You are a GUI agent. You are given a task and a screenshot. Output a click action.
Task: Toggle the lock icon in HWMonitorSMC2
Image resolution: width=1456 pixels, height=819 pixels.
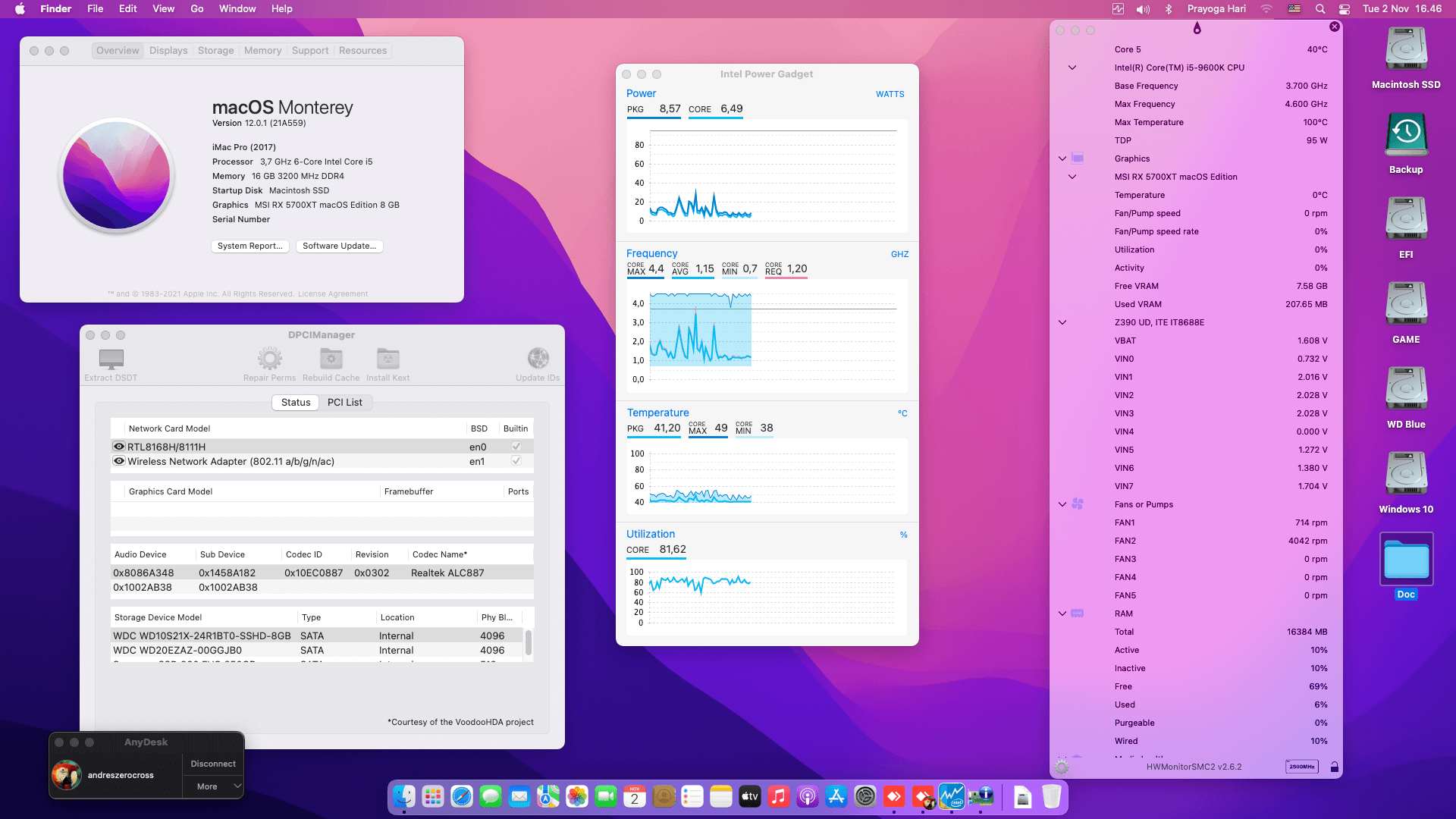click(x=1335, y=767)
